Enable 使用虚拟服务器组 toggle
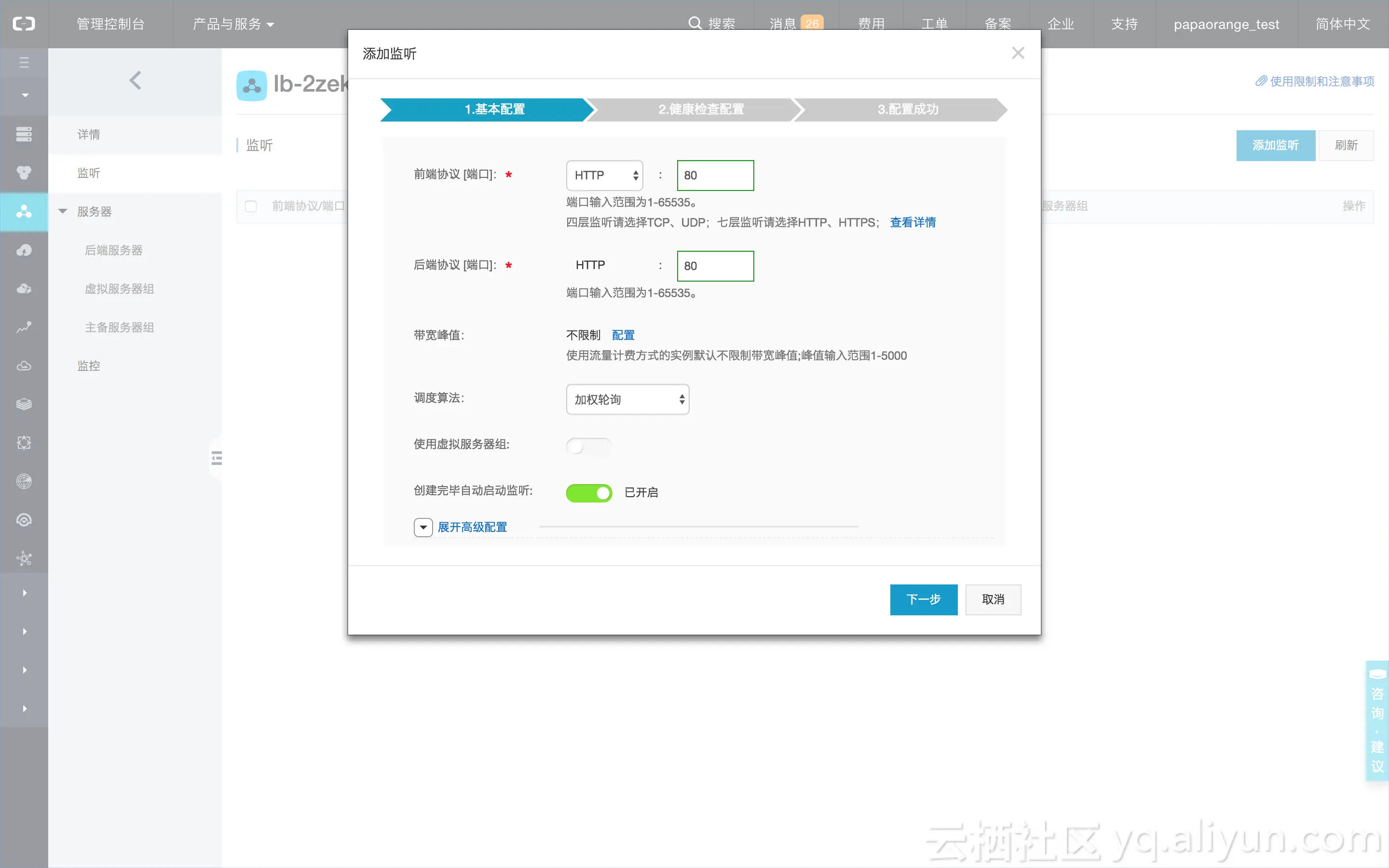 coord(588,446)
